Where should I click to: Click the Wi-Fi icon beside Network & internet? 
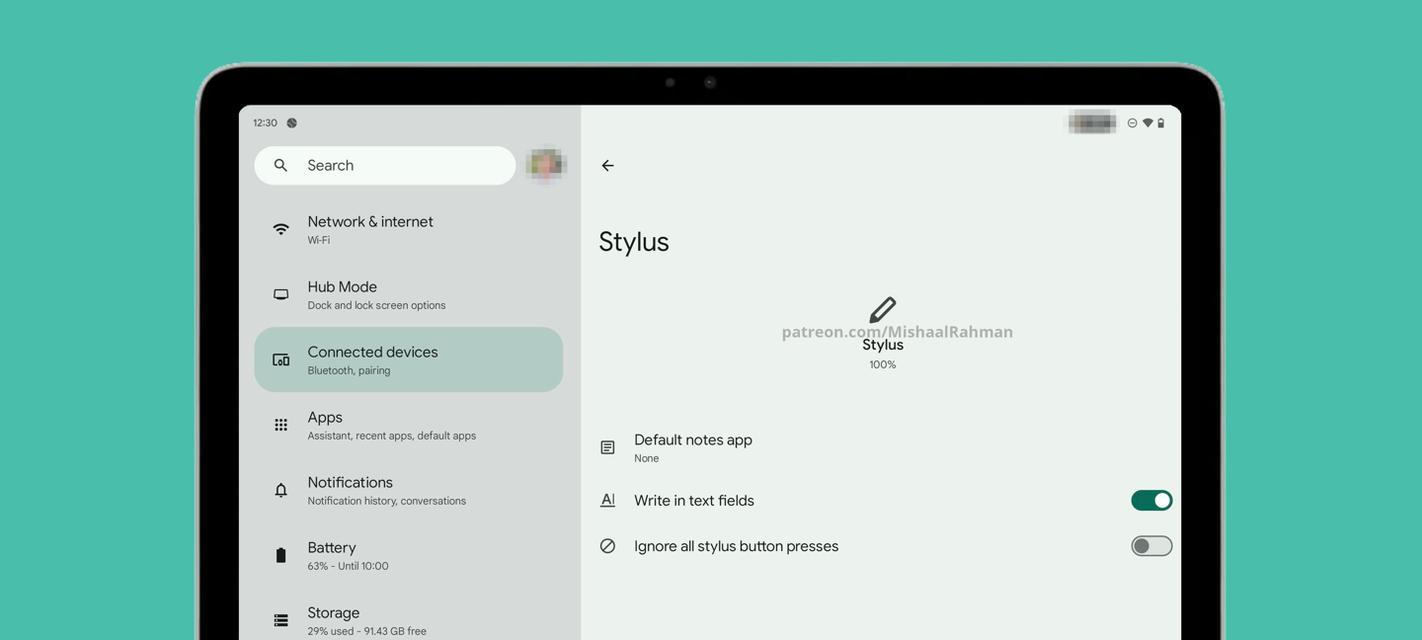coord(281,229)
